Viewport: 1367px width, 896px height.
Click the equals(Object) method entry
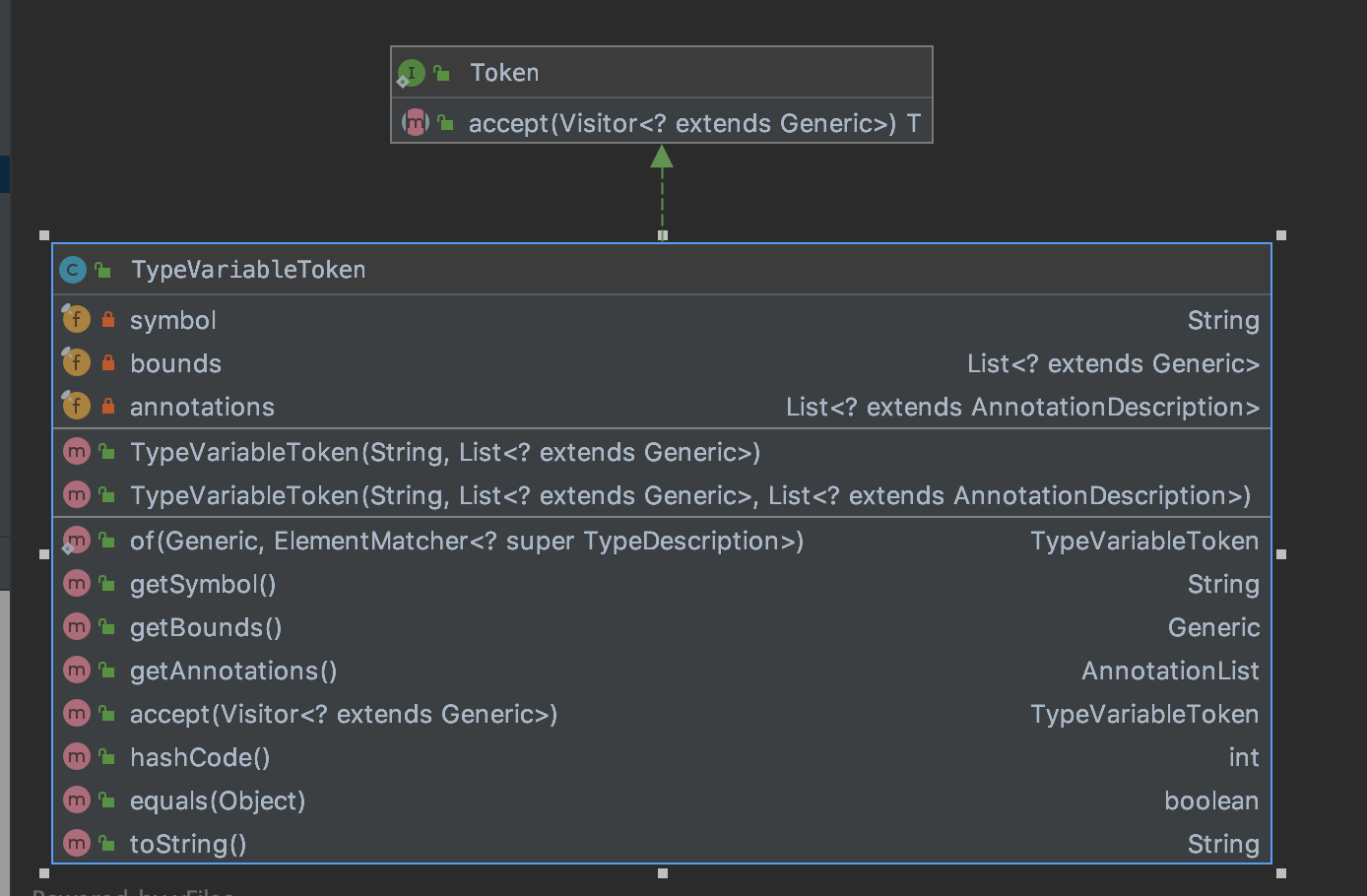tap(218, 800)
